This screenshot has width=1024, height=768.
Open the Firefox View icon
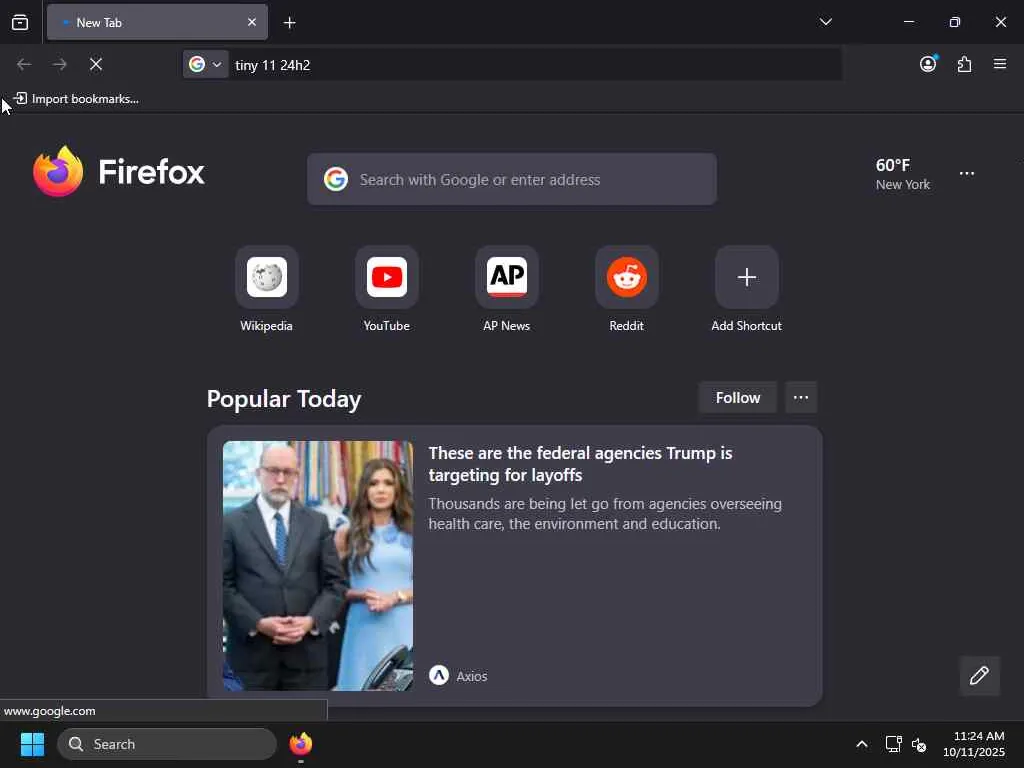point(20,22)
